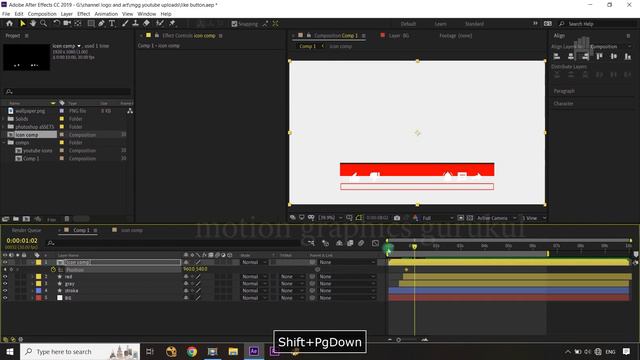Select the Pen tool
This screenshot has width=640, height=360.
(102, 24)
